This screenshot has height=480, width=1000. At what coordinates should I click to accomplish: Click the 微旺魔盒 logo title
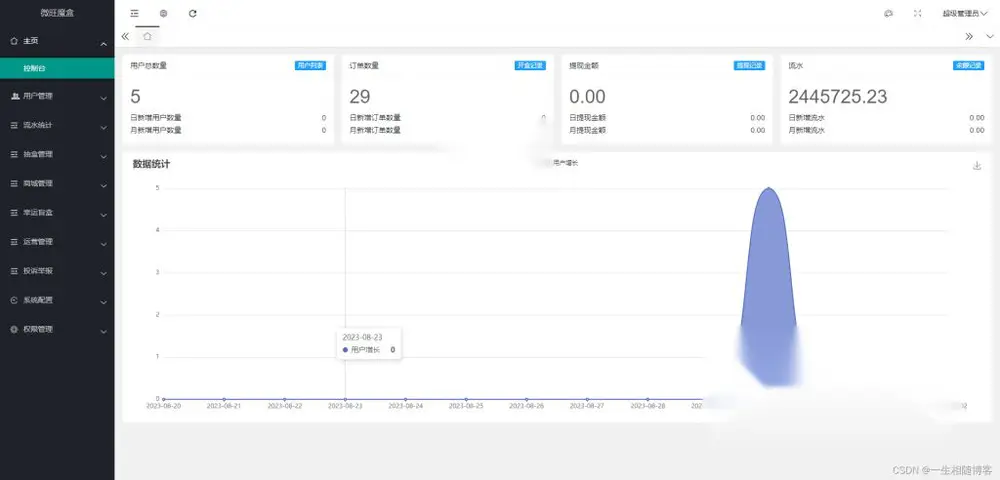point(57,13)
